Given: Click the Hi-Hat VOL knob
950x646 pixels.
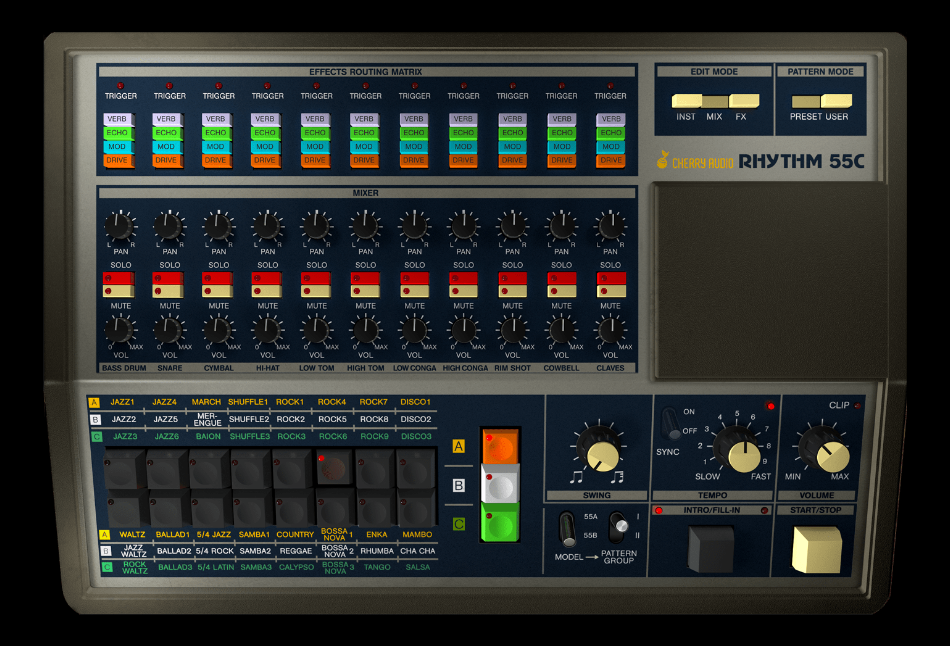Looking at the screenshot, I should point(267,330).
